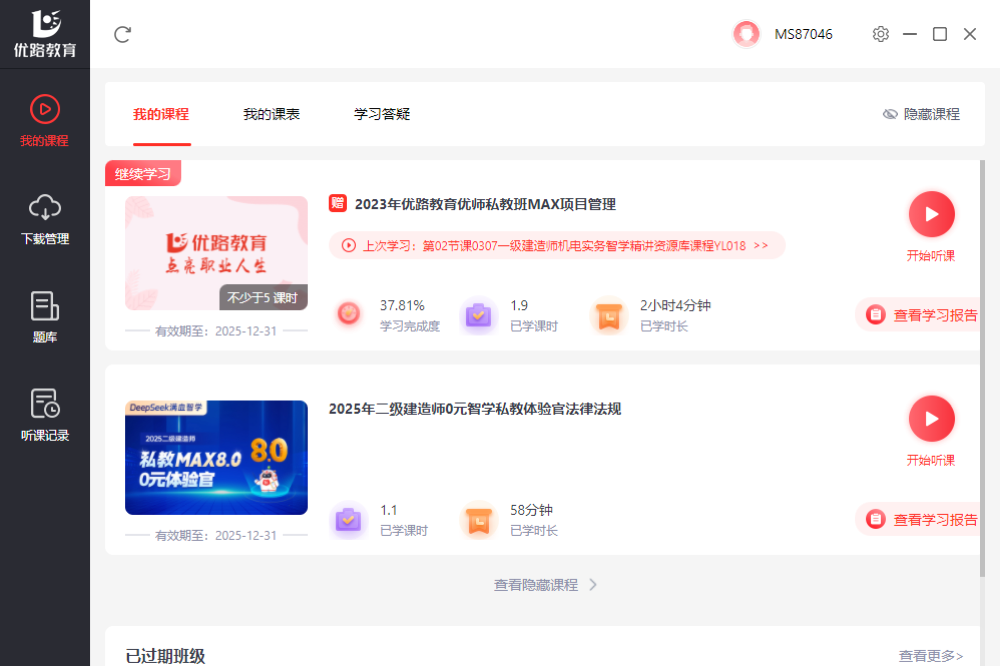Start playing the 2025 法律法规 course
This screenshot has height=666, width=1000.
coord(931,419)
